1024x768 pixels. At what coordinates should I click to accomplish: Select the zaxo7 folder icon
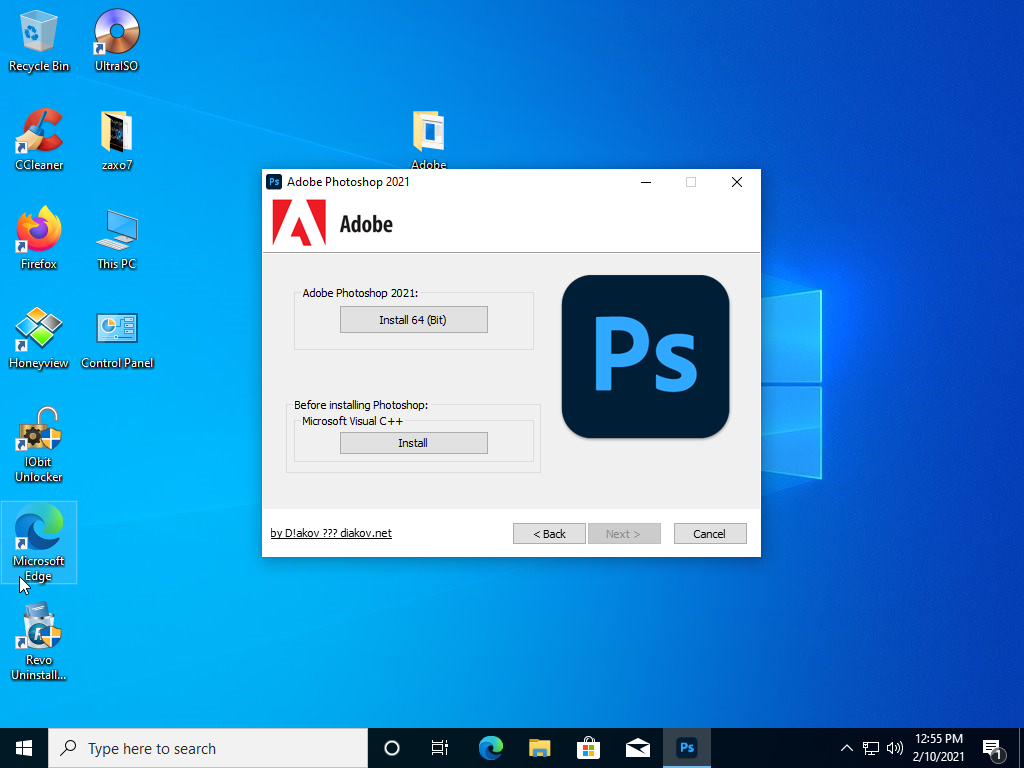point(117,140)
